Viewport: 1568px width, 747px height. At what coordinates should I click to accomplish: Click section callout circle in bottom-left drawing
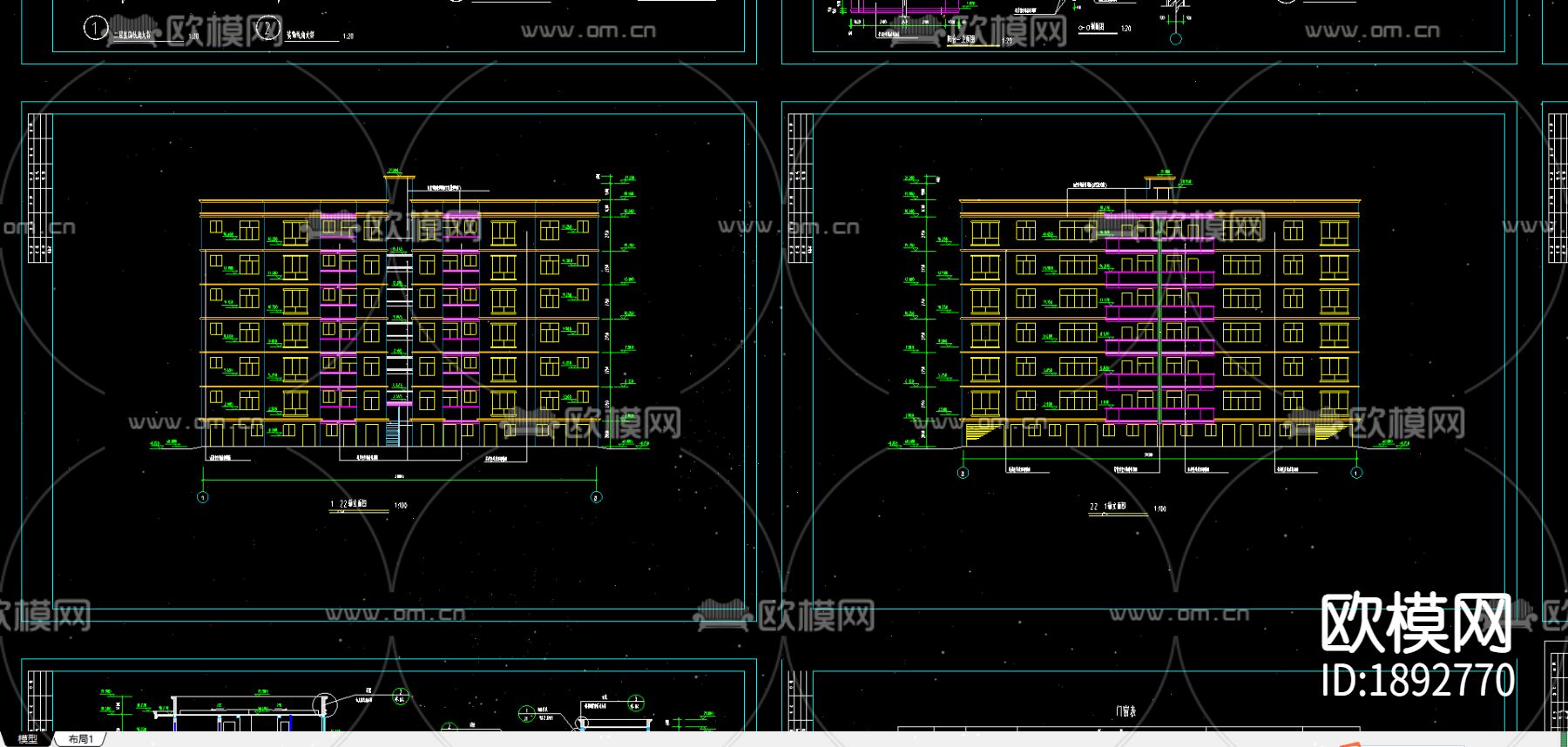(324, 703)
